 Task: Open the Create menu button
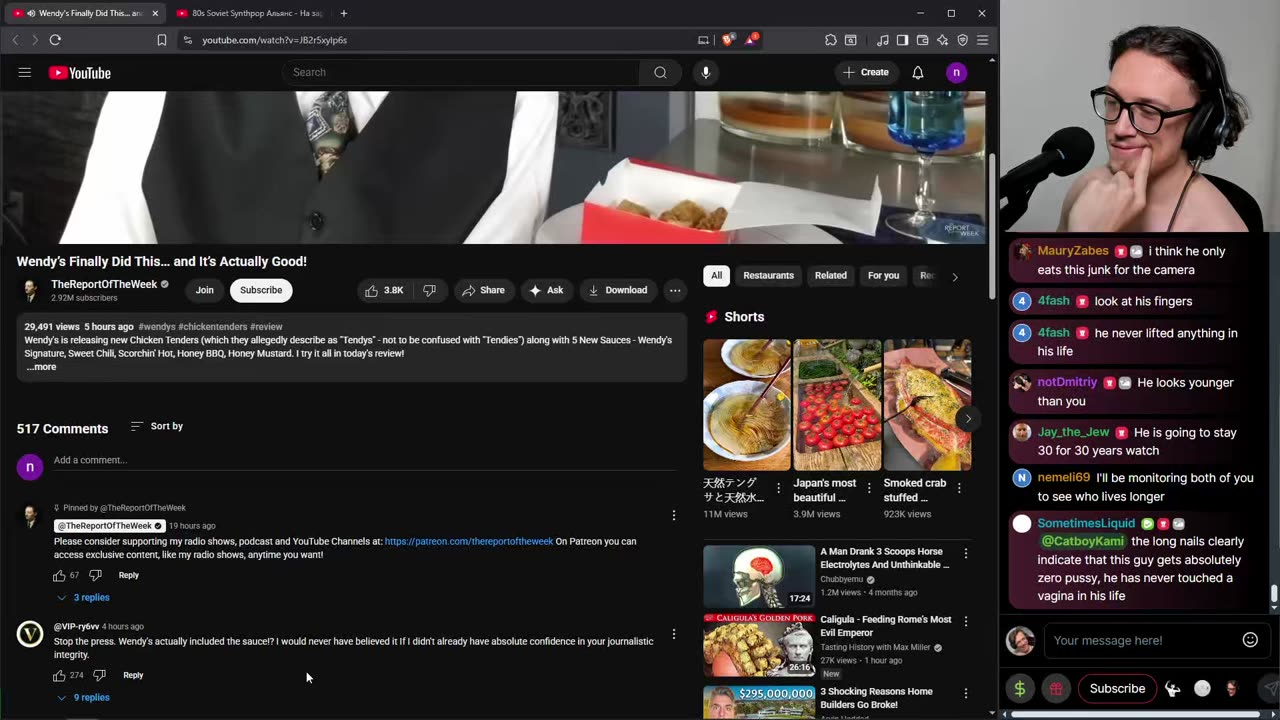(866, 72)
